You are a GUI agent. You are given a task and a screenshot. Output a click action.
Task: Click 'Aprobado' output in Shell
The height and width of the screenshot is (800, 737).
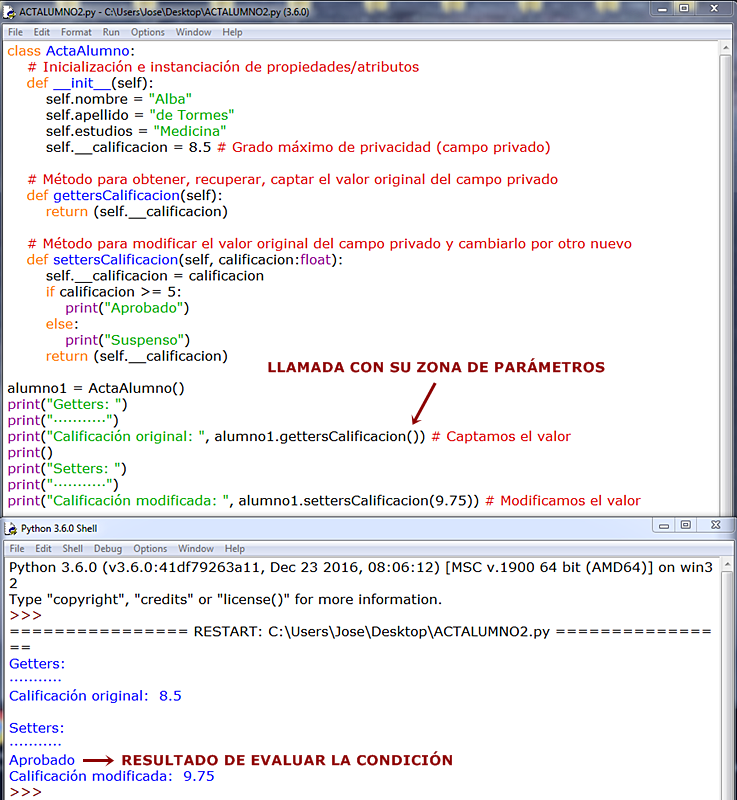coord(42,760)
